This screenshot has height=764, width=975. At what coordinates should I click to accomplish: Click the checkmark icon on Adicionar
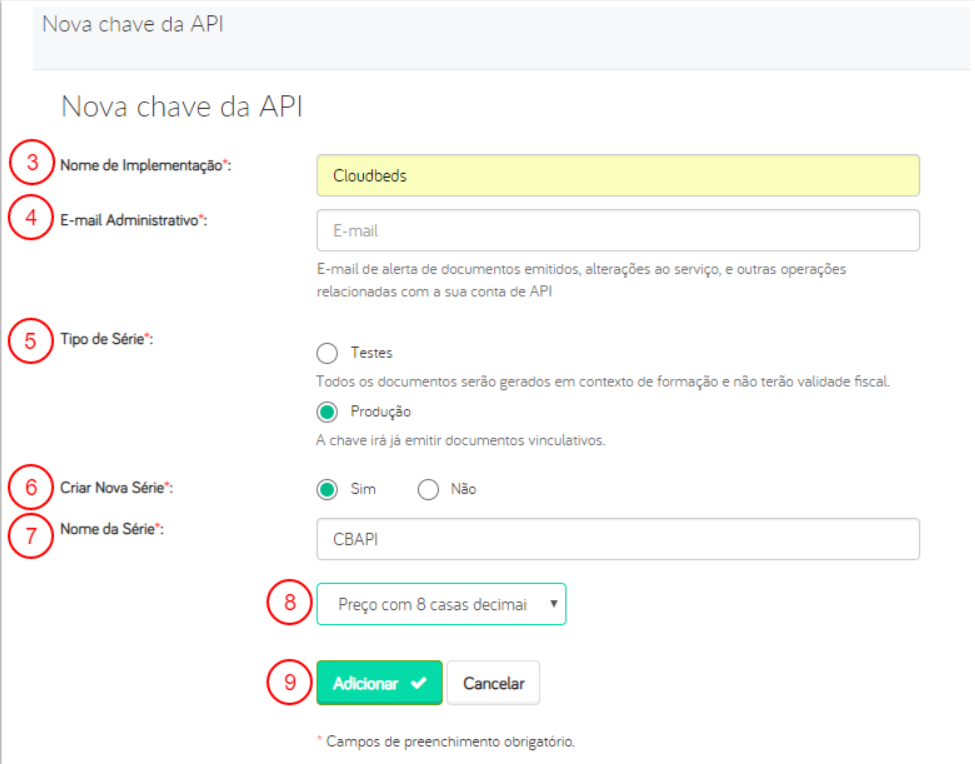pos(417,684)
